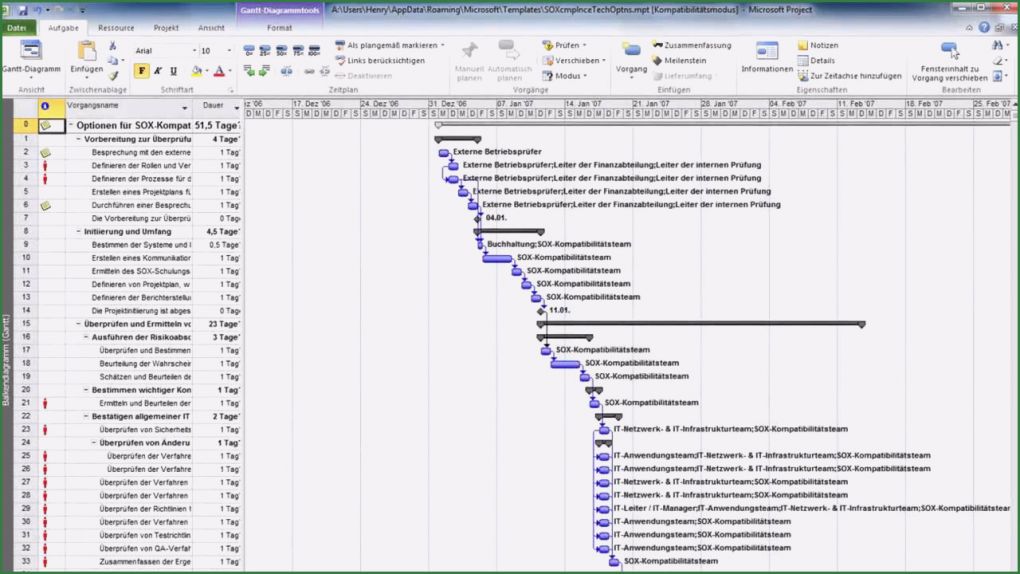Toggle underline (U) formatting

pos(174,71)
